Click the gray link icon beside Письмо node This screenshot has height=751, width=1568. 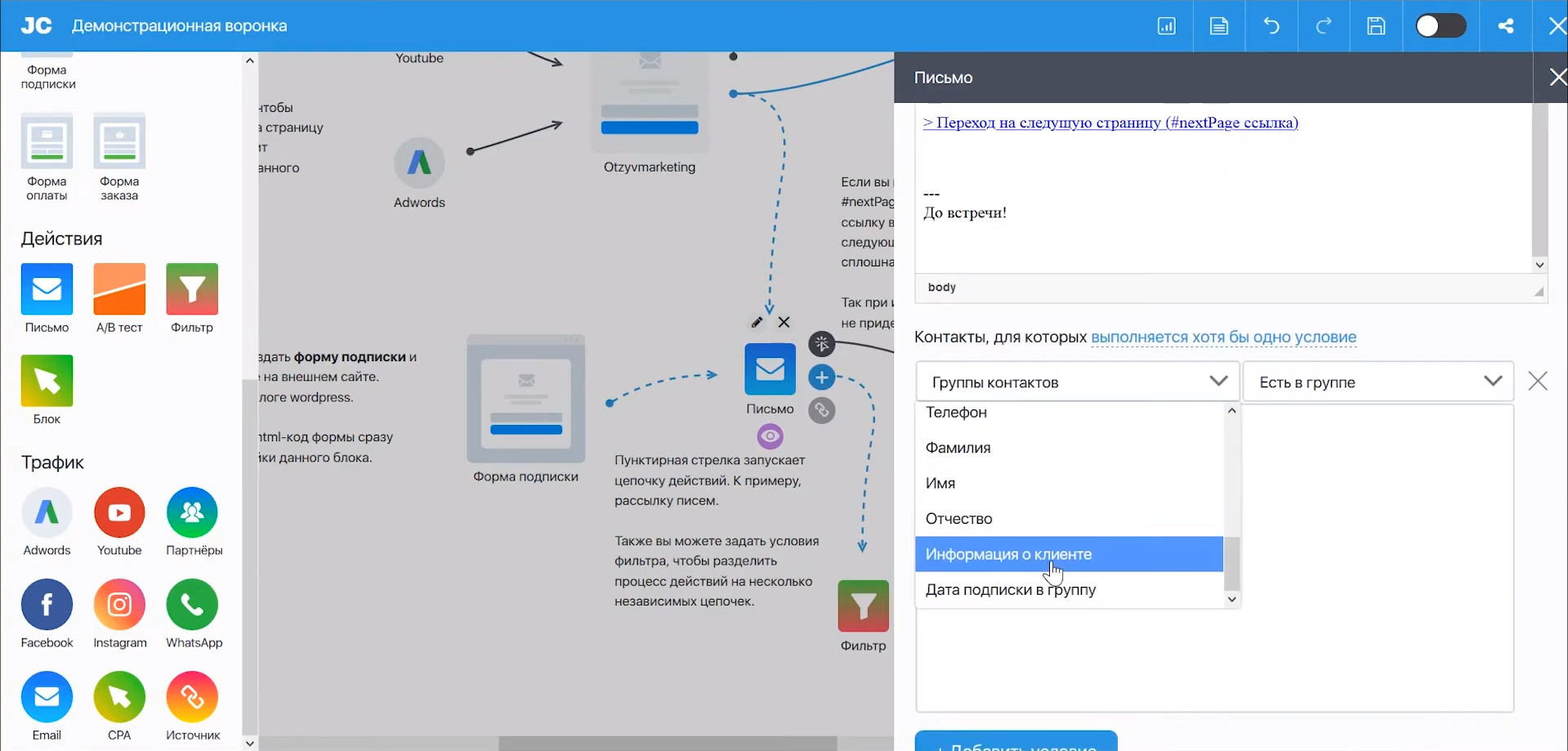click(x=822, y=410)
